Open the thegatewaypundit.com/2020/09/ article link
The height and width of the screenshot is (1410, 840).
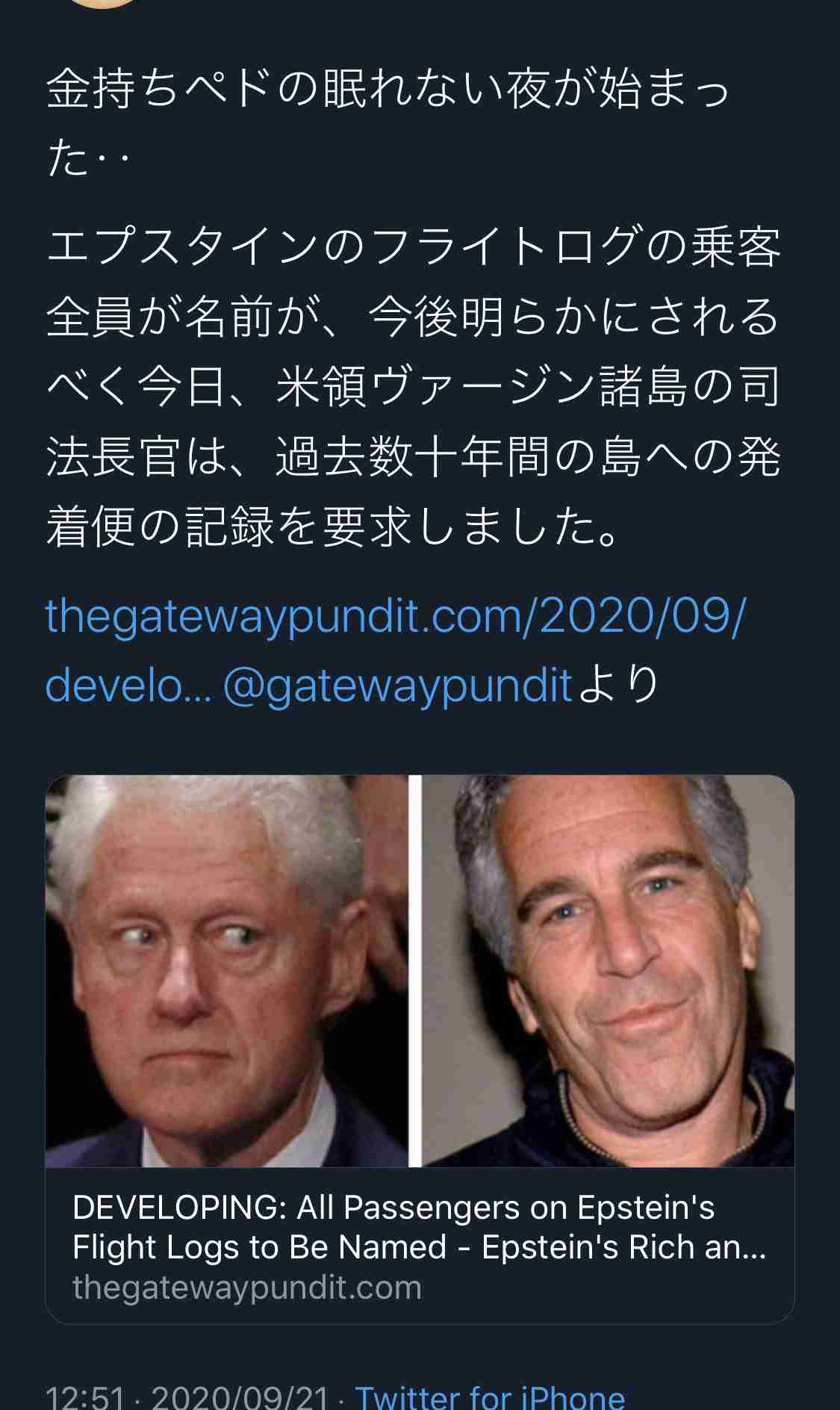(x=396, y=615)
